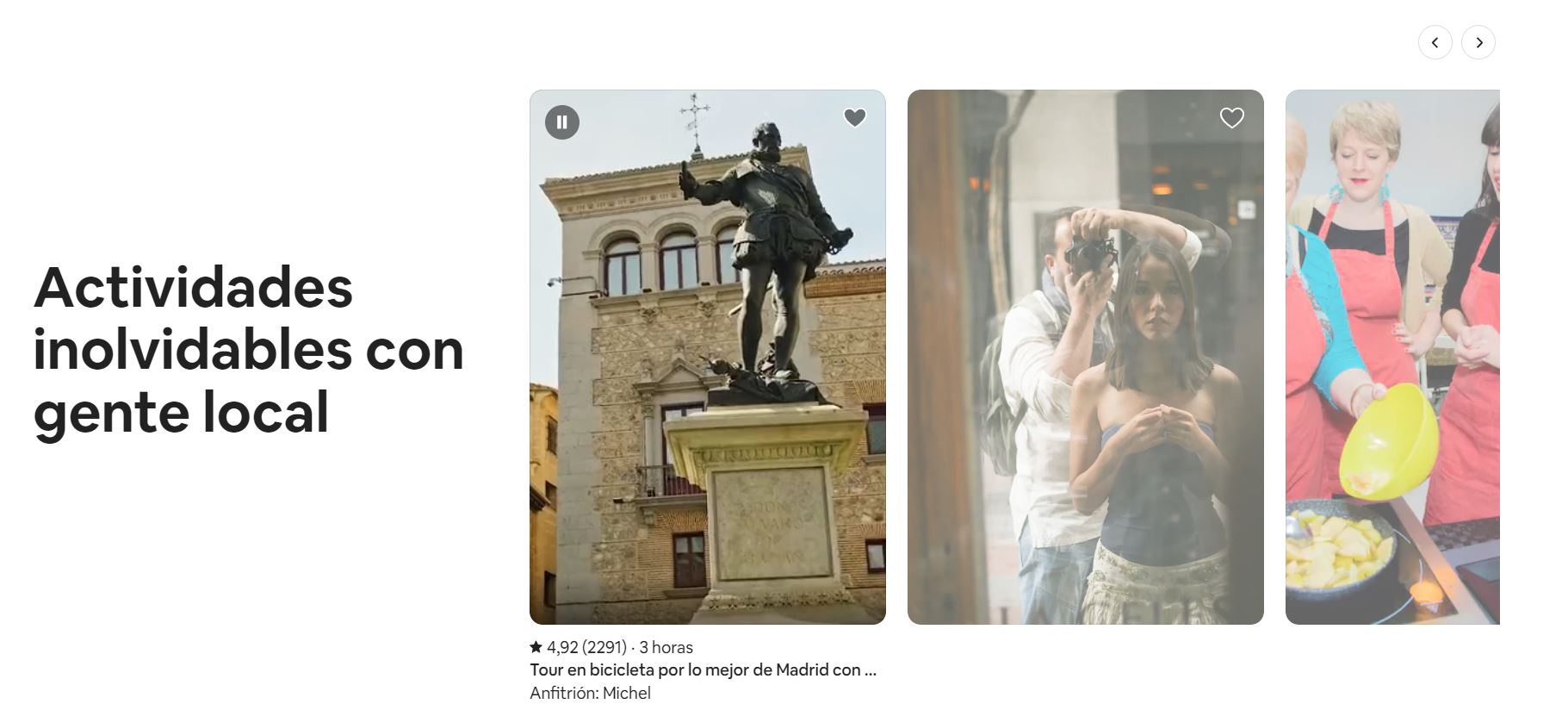The width and height of the screenshot is (1568, 710).
Task: Go back with left chevron arrow
Action: click(x=1435, y=42)
